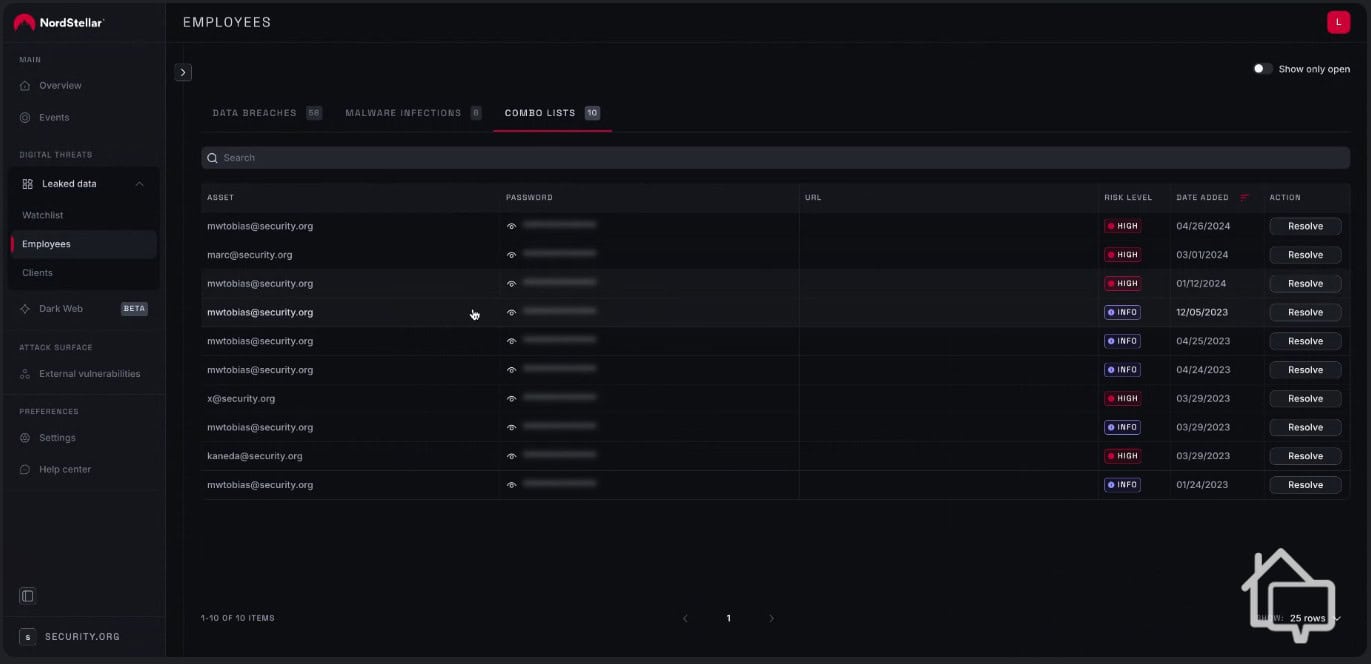Open Help center chat icon
Viewport: 1371px width, 664px height.
pos(26,470)
